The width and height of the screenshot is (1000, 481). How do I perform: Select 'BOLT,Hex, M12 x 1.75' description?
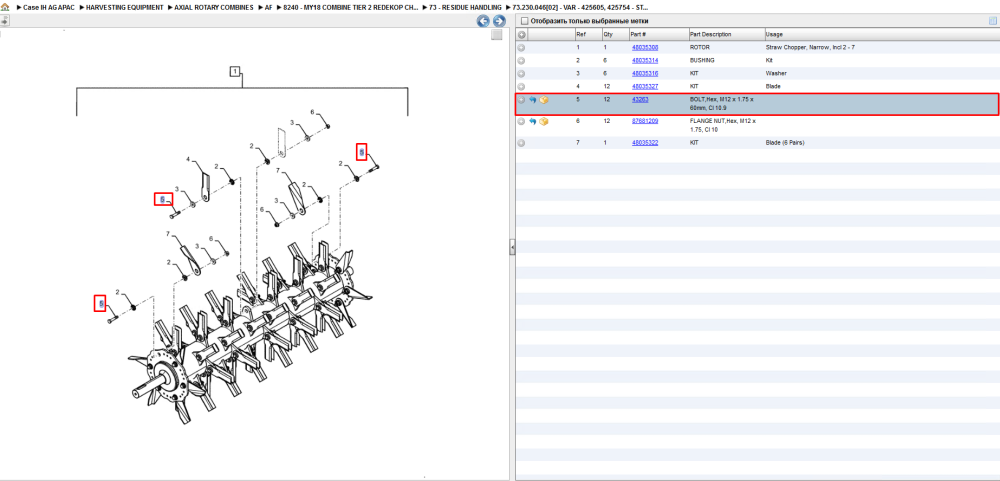point(722,104)
